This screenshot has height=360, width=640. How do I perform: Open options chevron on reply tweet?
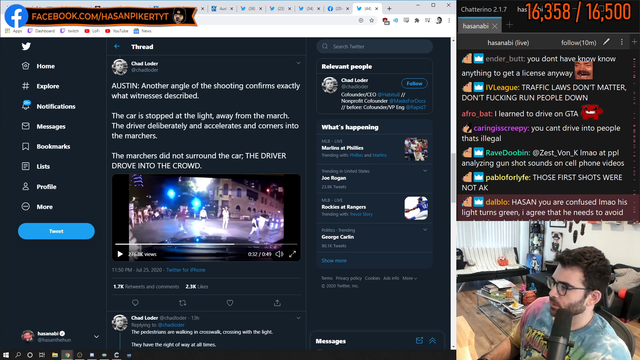[x=298, y=318]
